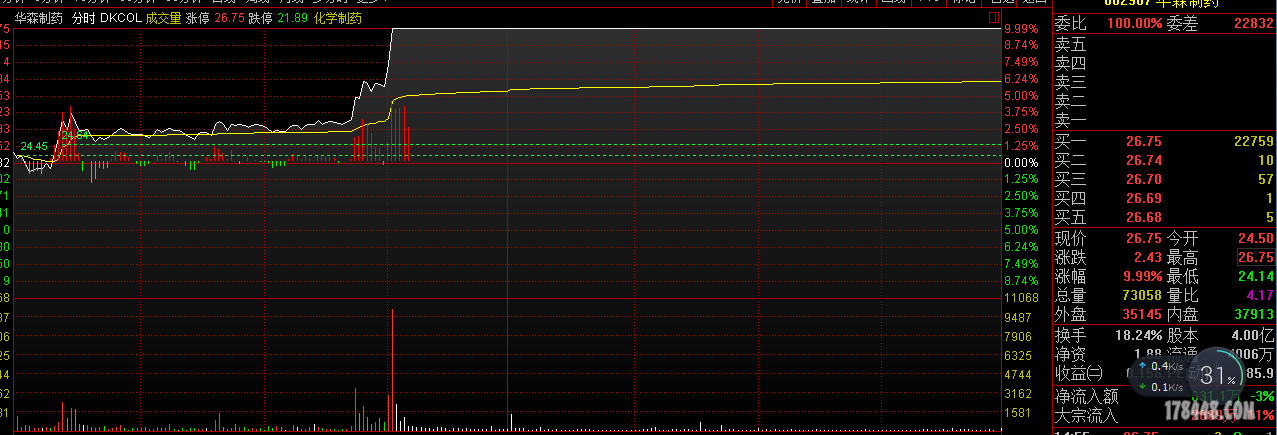Click the 成交量 indicator label in header

tap(163, 18)
